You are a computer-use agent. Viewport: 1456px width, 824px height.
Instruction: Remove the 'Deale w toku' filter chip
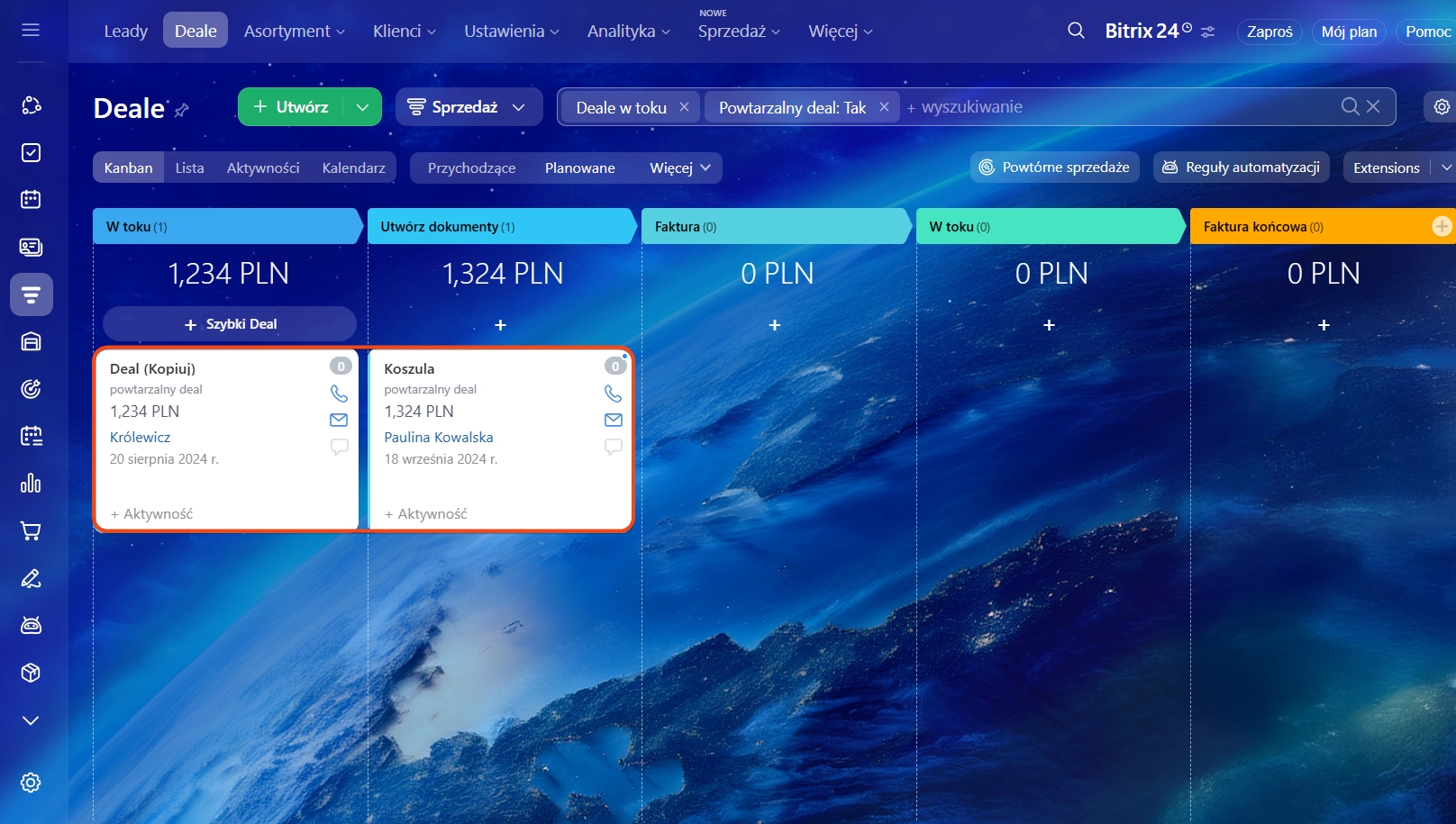coord(684,107)
